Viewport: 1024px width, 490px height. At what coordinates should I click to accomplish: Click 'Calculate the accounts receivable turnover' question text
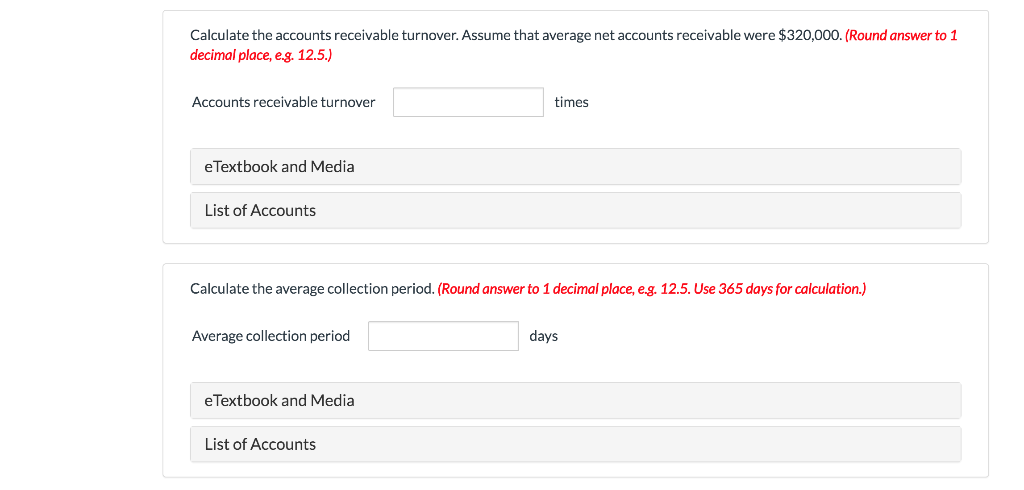(x=325, y=35)
